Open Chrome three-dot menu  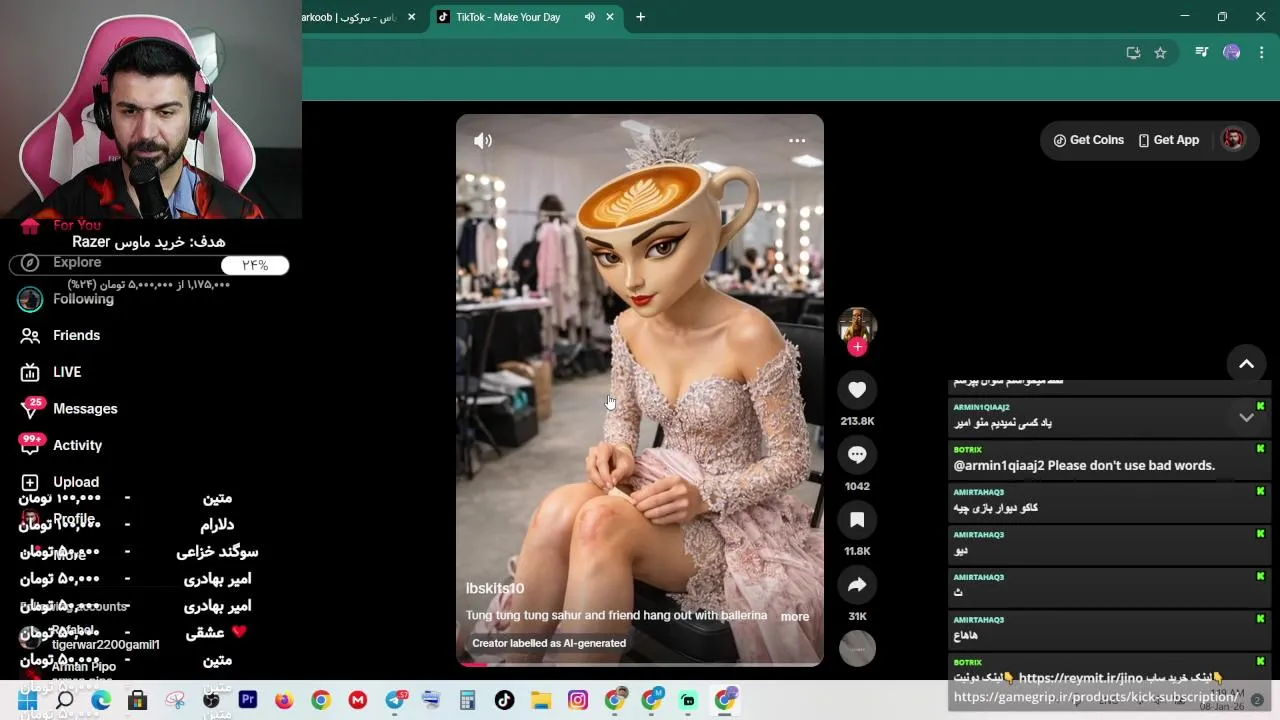click(1262, 53)
